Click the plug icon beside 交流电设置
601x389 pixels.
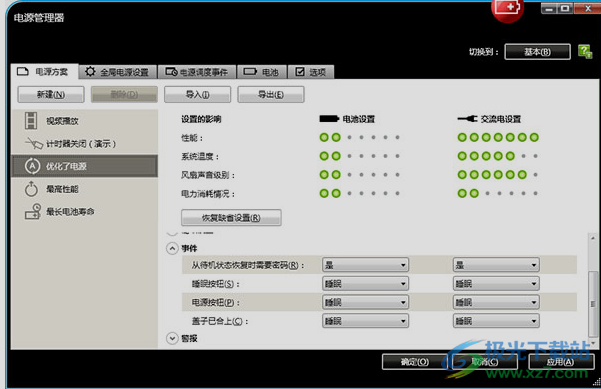pos(467,119)
